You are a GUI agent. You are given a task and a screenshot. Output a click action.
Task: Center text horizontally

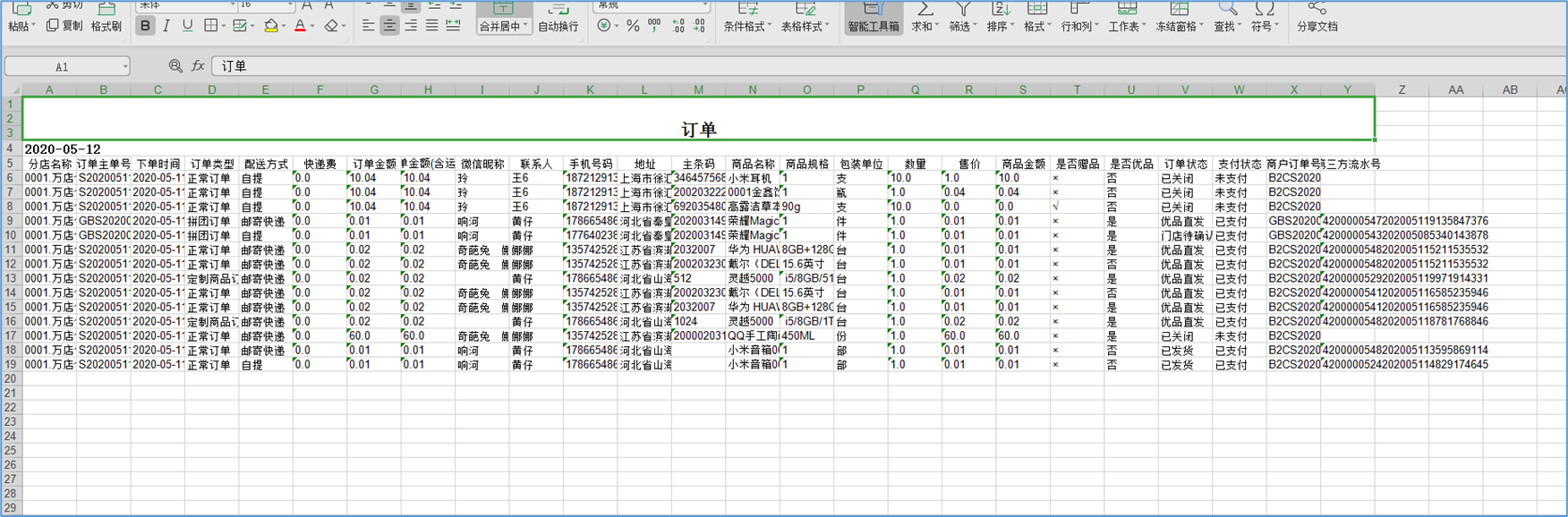pos(389,26)
